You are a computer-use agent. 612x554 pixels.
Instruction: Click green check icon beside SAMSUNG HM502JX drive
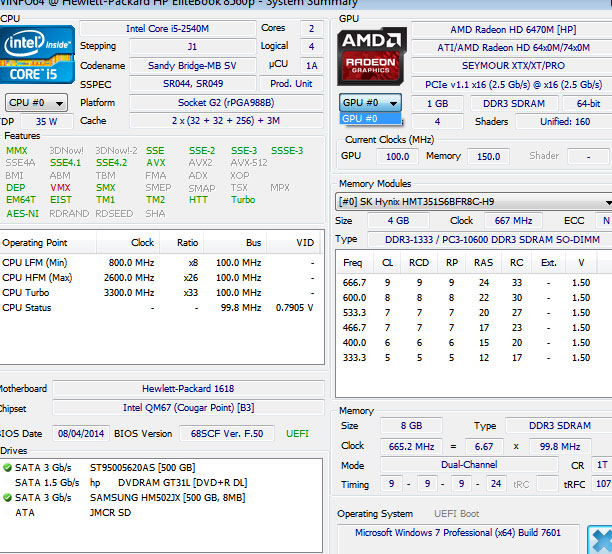(x=7, y=497)
